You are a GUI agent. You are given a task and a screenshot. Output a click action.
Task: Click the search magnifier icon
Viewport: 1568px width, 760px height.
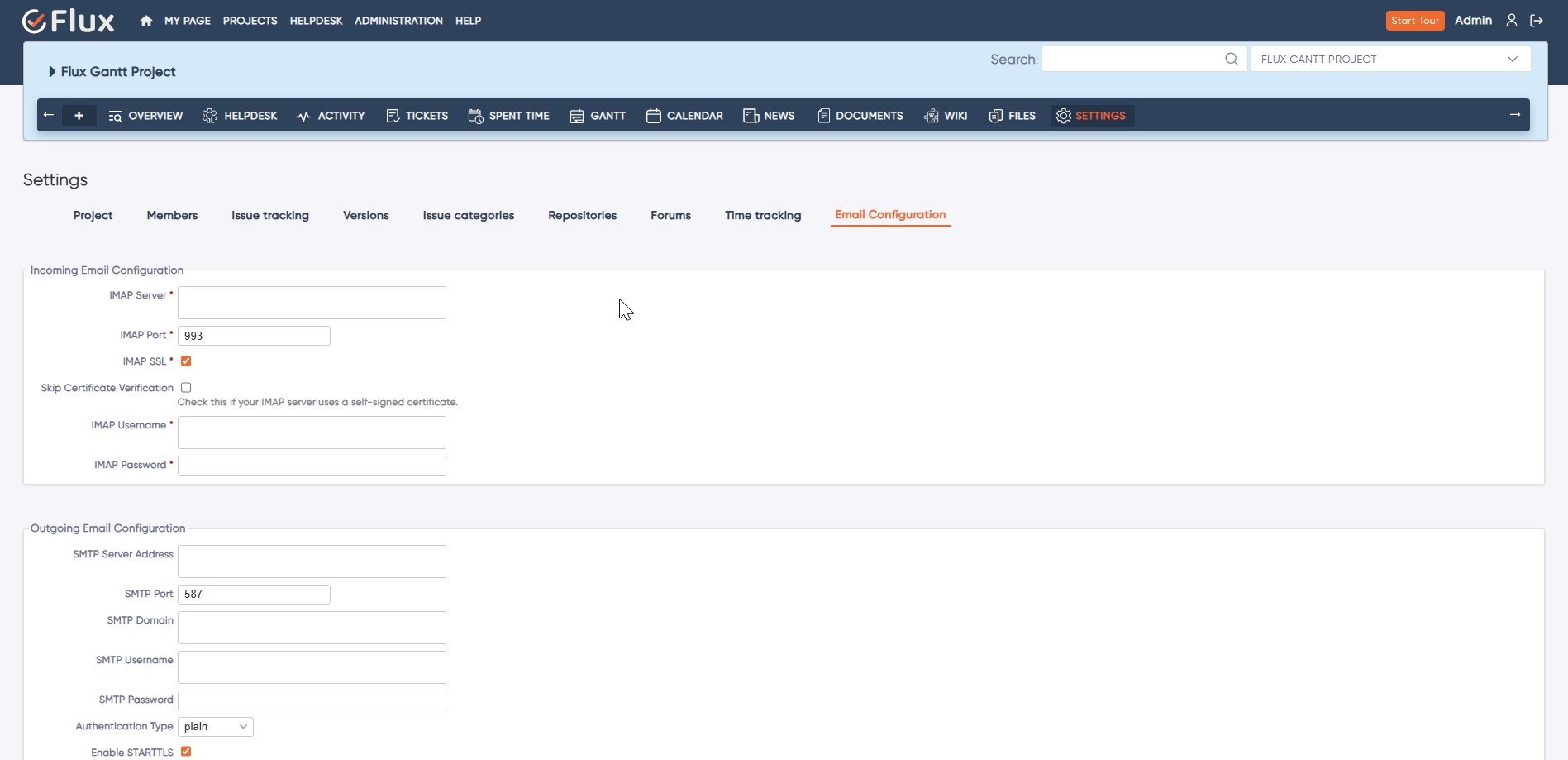1231,59
